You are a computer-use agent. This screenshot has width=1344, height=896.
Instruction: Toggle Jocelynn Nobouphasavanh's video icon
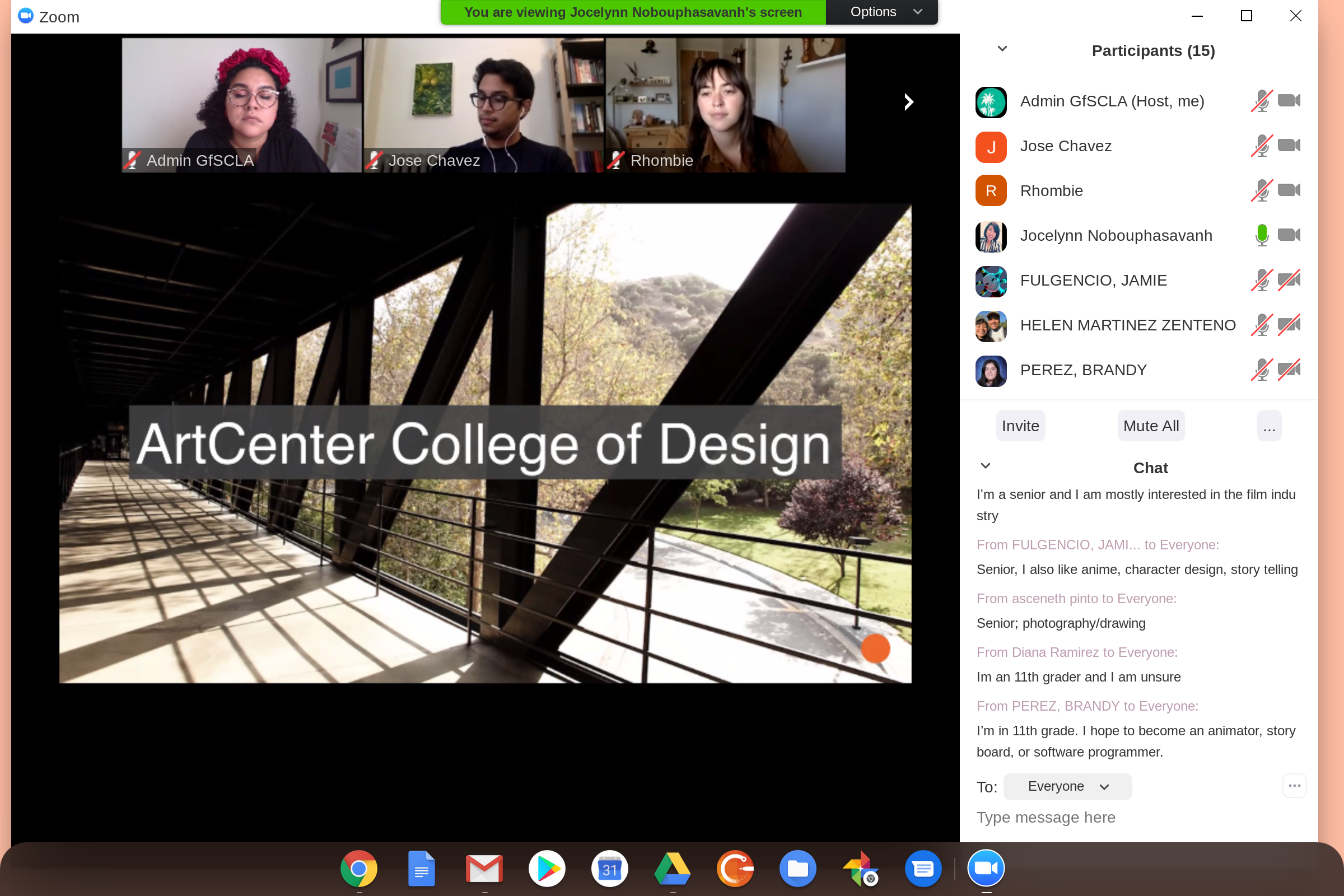pos(1289,235)
